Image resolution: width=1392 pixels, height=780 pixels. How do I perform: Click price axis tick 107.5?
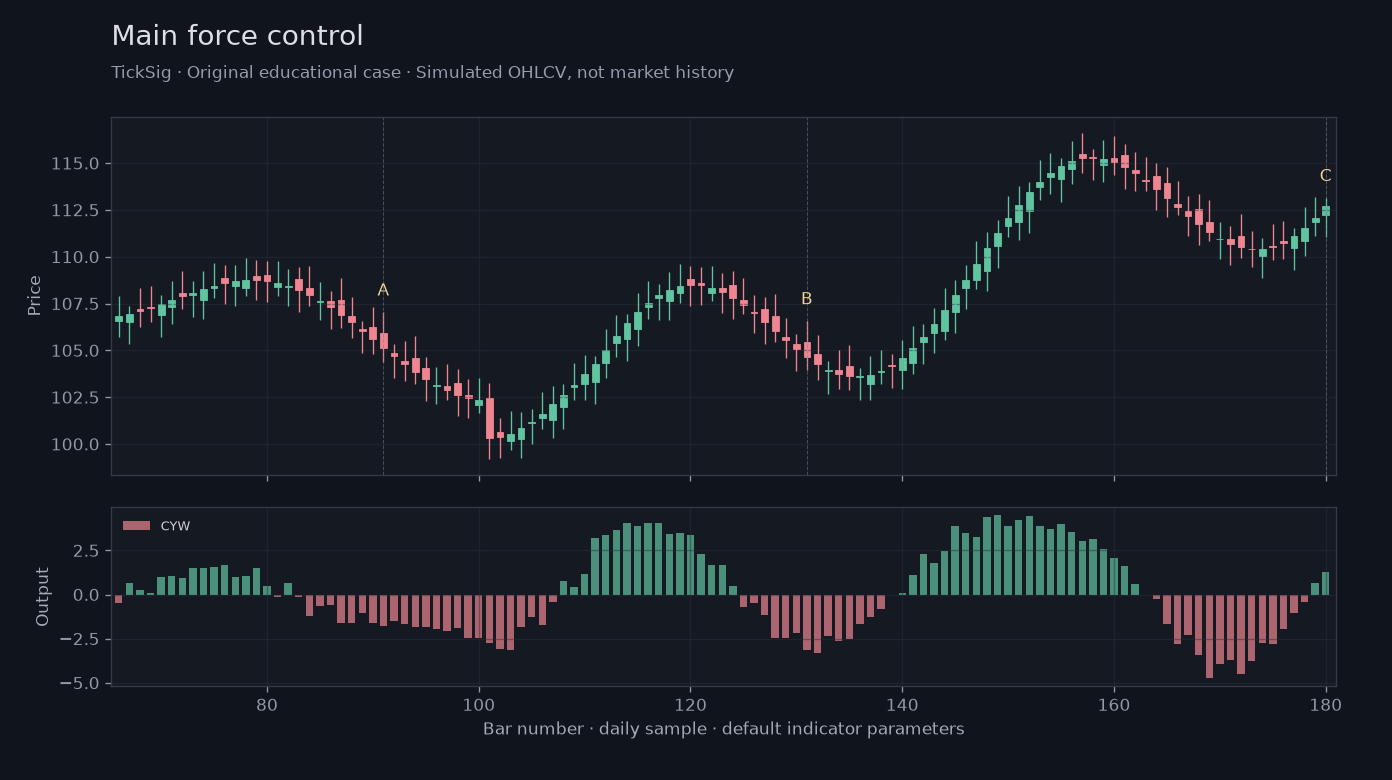click(x=75, y=304)
